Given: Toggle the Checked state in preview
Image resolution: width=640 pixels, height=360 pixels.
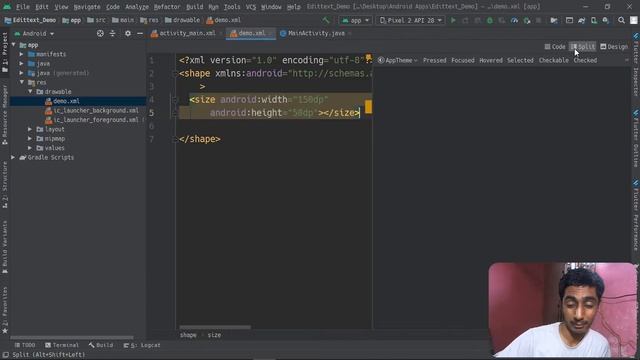Looking at the screenshot, I should tap(585, 60).
